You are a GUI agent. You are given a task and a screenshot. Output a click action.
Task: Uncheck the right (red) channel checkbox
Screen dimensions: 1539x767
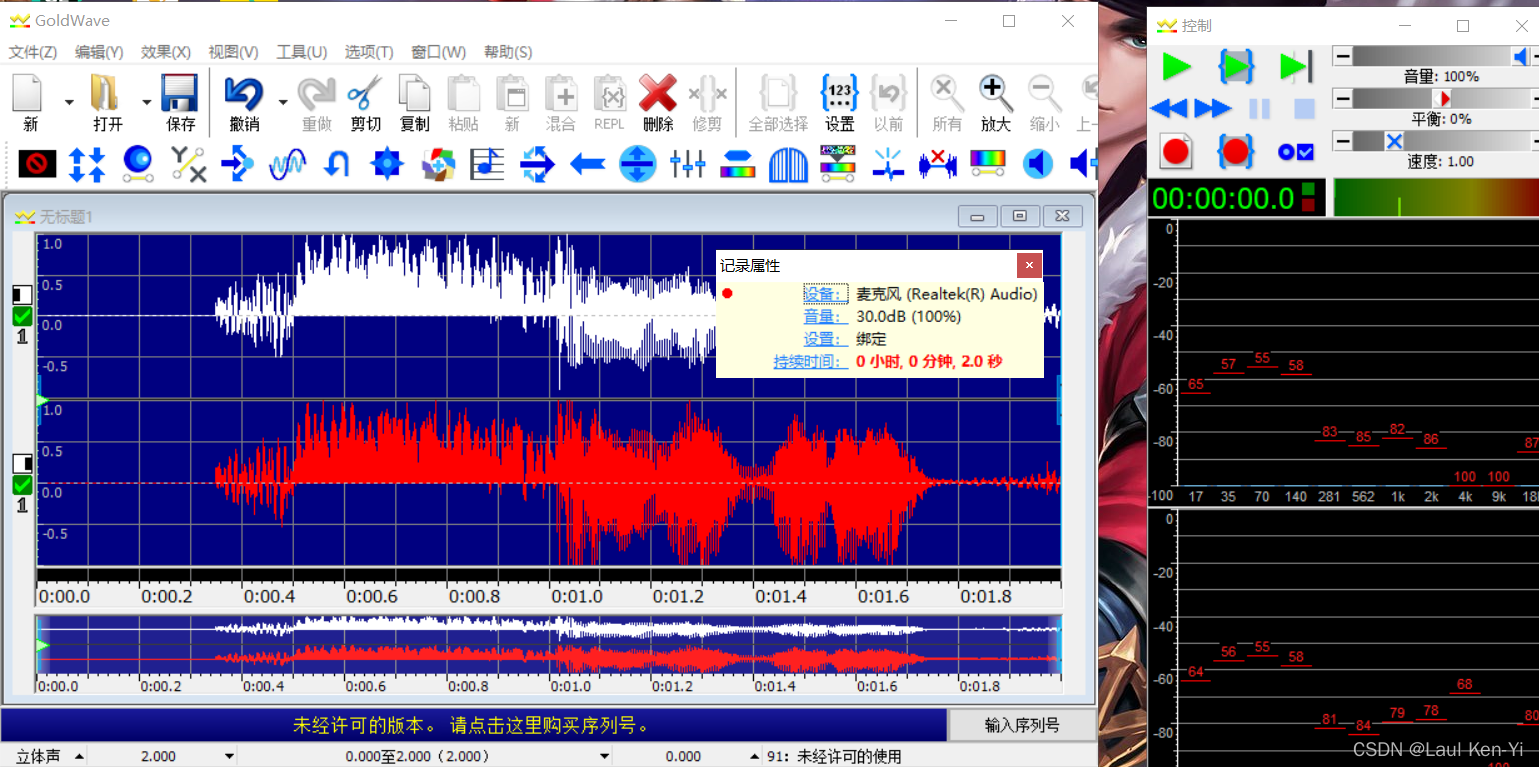pyautogui.click(x=22, y=485)
